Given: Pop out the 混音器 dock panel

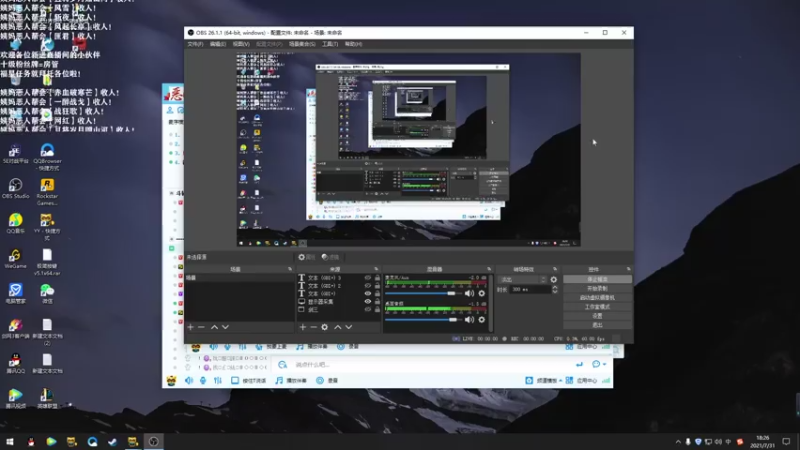Looking at the screenshot, I should click(489, 269).
